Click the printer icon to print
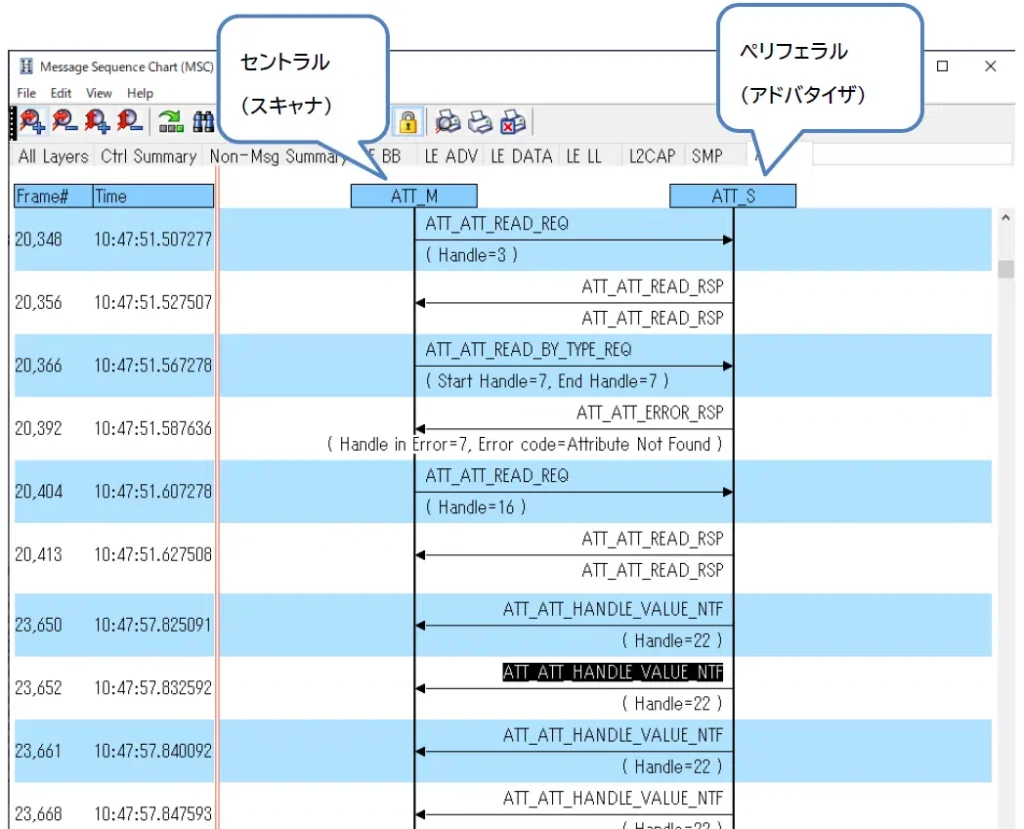1024x829 pixels. click(481, 122)
